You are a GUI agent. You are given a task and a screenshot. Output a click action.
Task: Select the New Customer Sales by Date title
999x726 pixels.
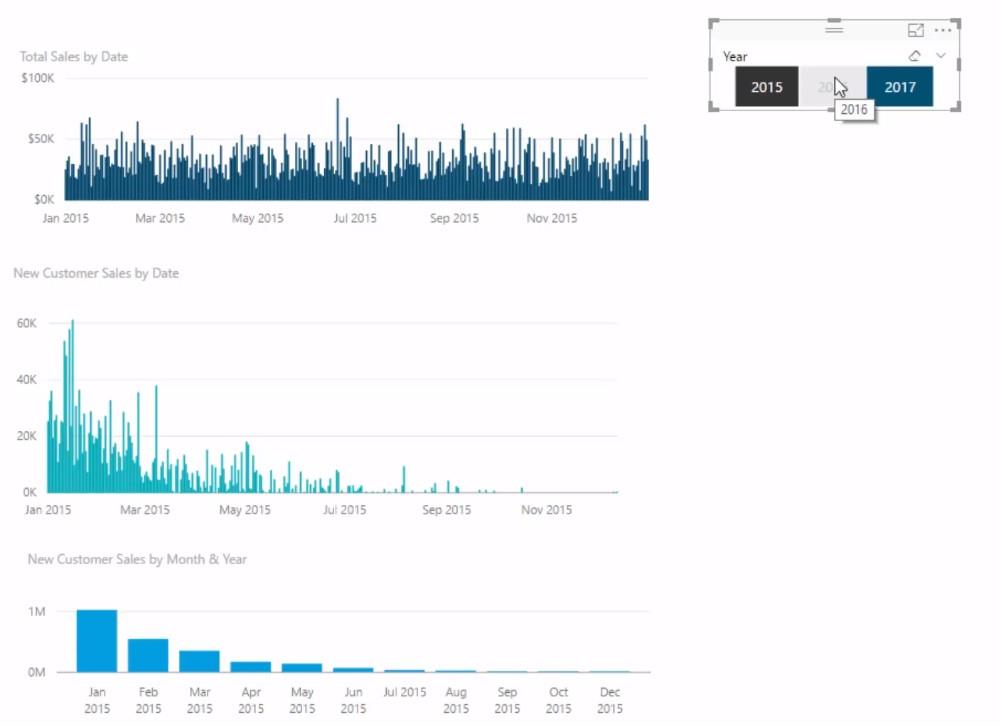[x=96, y=273]
